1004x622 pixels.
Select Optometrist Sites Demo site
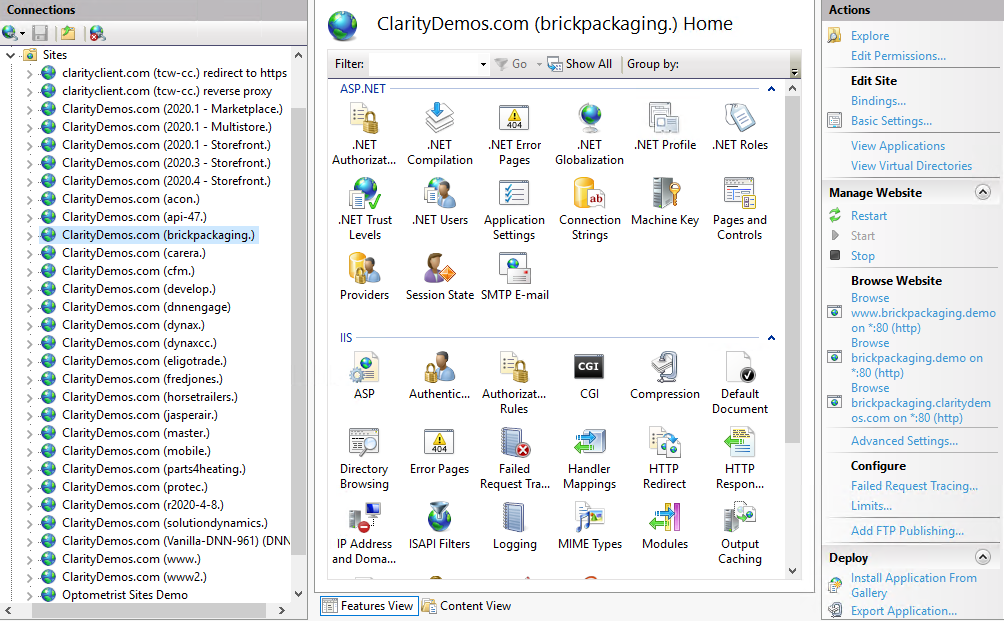(x=125, y=594)
